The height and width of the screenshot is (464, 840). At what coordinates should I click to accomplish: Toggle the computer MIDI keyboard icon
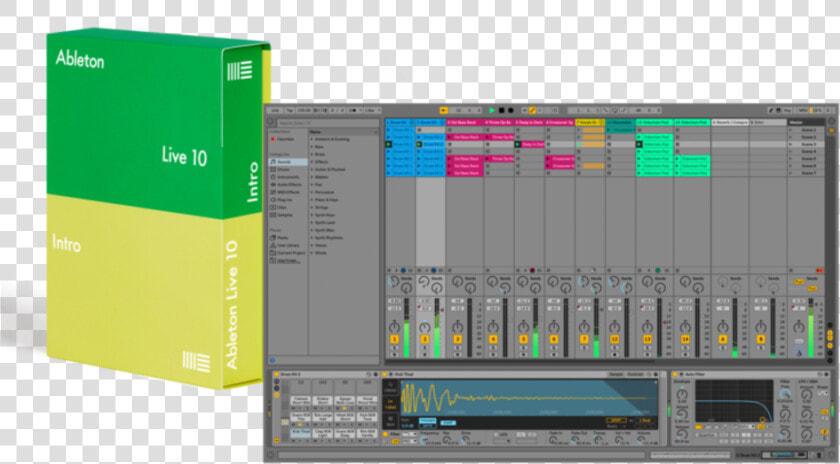779,110
